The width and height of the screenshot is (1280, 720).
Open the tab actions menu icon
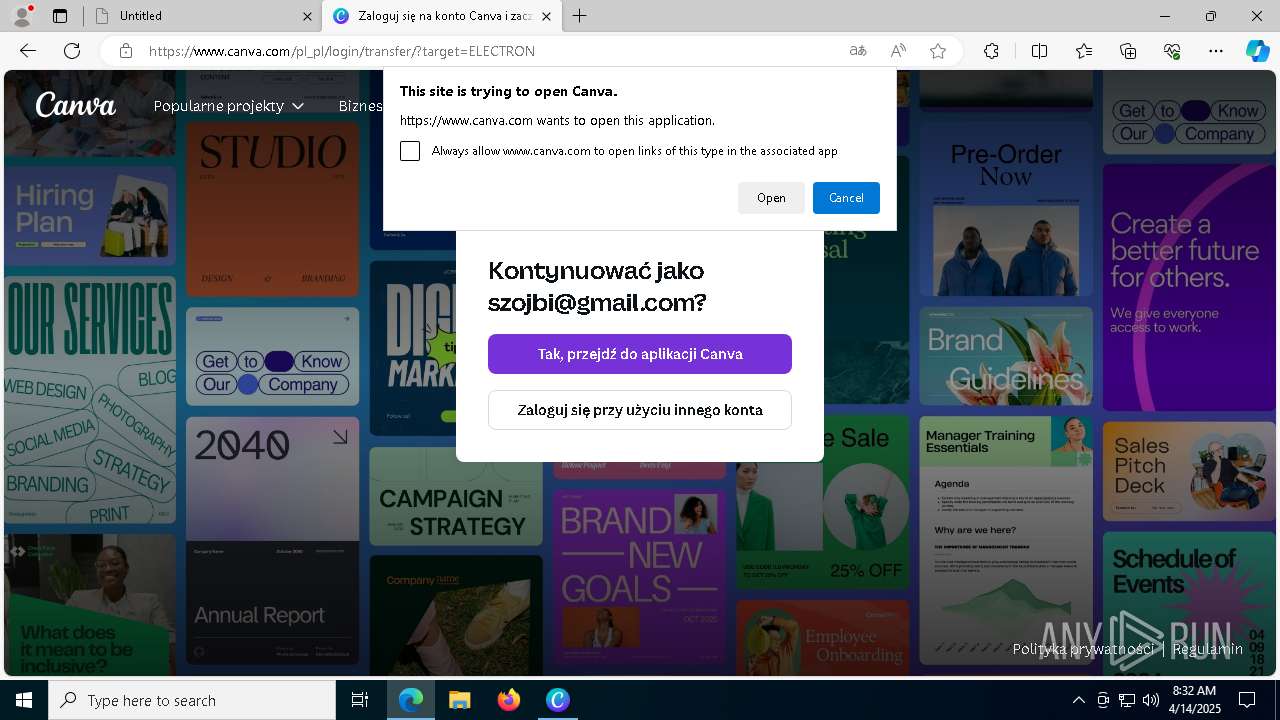click(x=60, y=16)
